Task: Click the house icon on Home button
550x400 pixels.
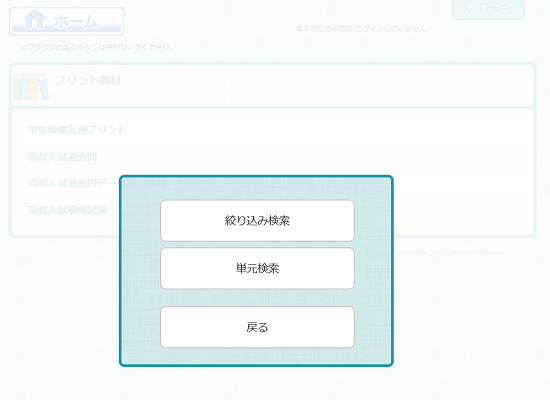Action: click(35, 20)
